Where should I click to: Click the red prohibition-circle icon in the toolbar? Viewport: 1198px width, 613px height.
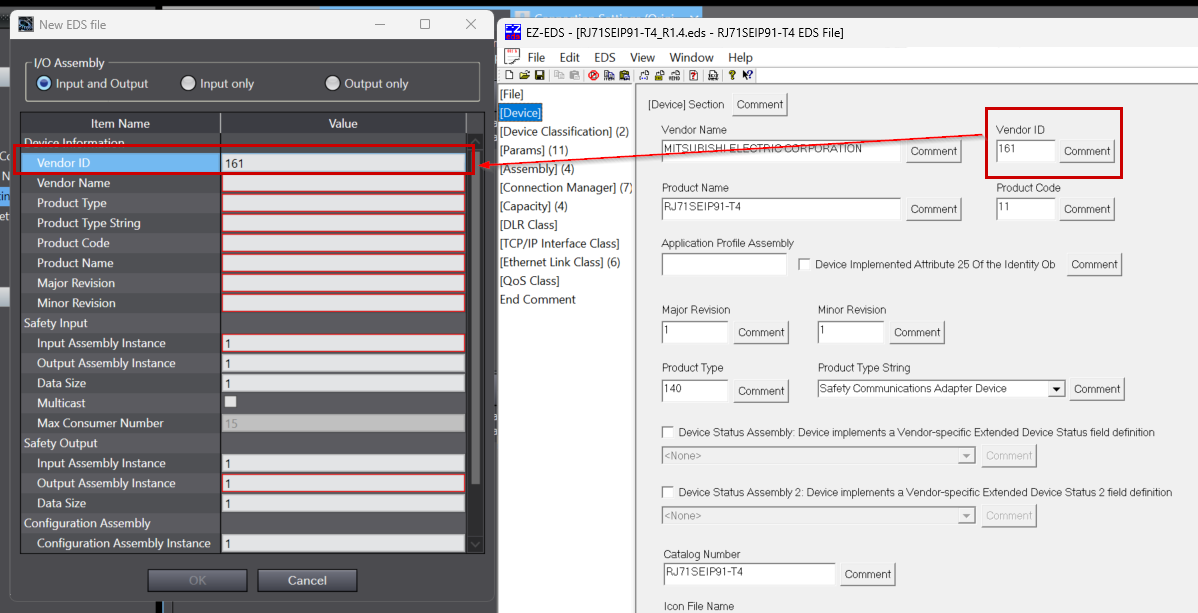point(594,75)
